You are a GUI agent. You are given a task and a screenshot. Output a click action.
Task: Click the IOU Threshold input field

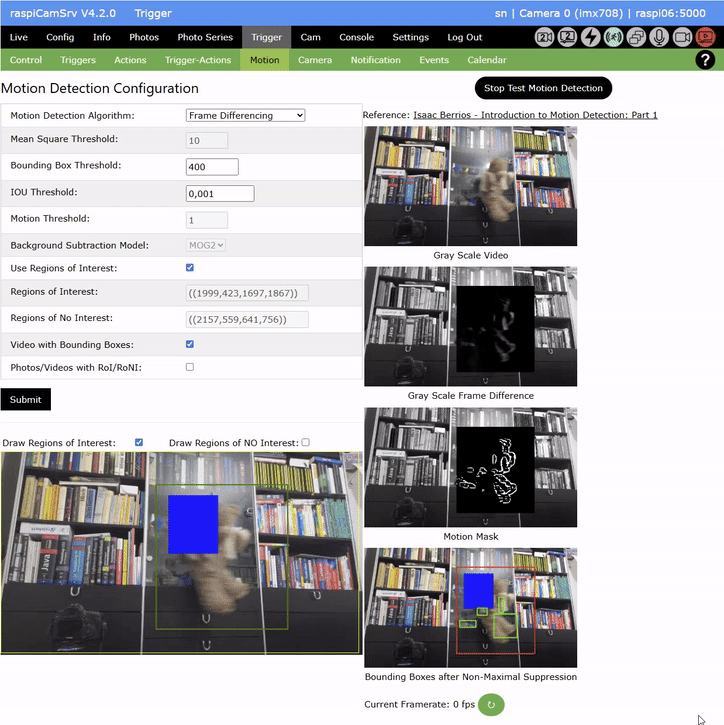coord(220,194)
